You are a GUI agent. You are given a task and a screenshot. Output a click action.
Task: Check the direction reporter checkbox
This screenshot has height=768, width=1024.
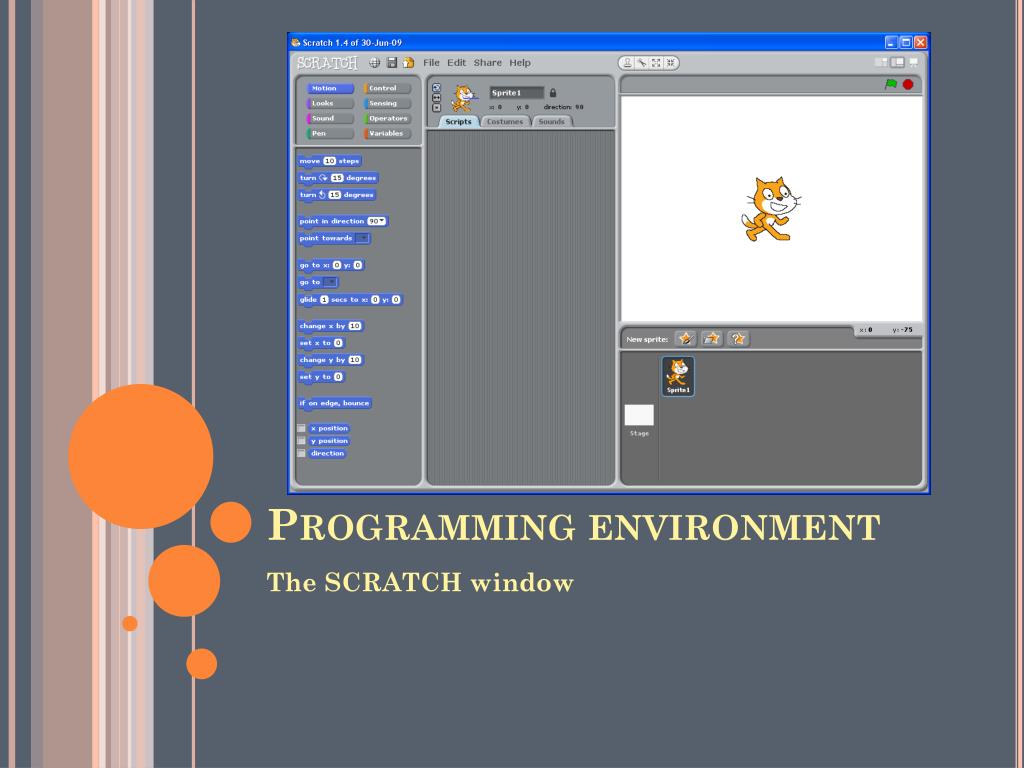tap(301, 454)
